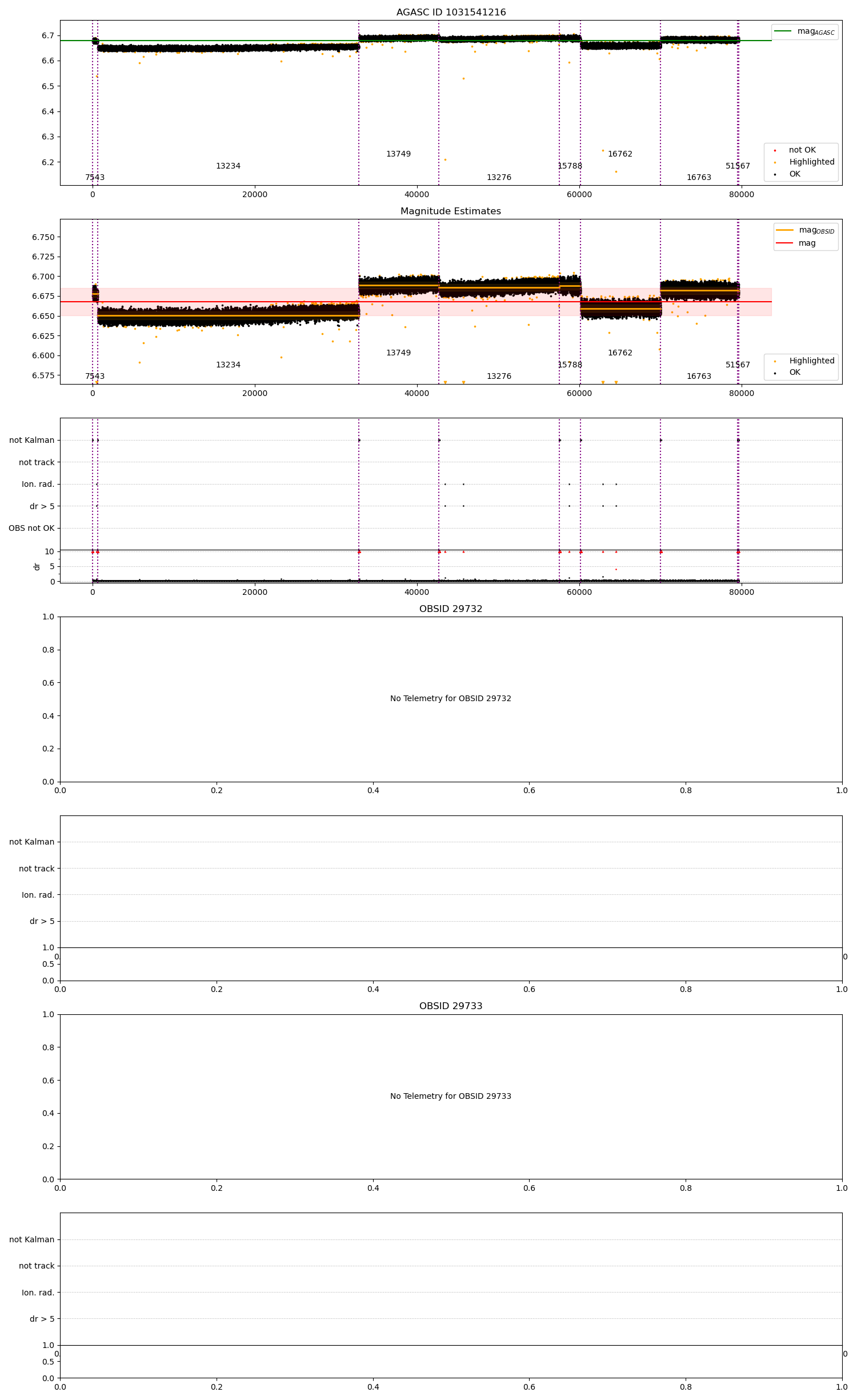Click the mag AGASC green-line legend entry
The width and height of the screenshot is (857, 1400).
(x=804, y=31)
